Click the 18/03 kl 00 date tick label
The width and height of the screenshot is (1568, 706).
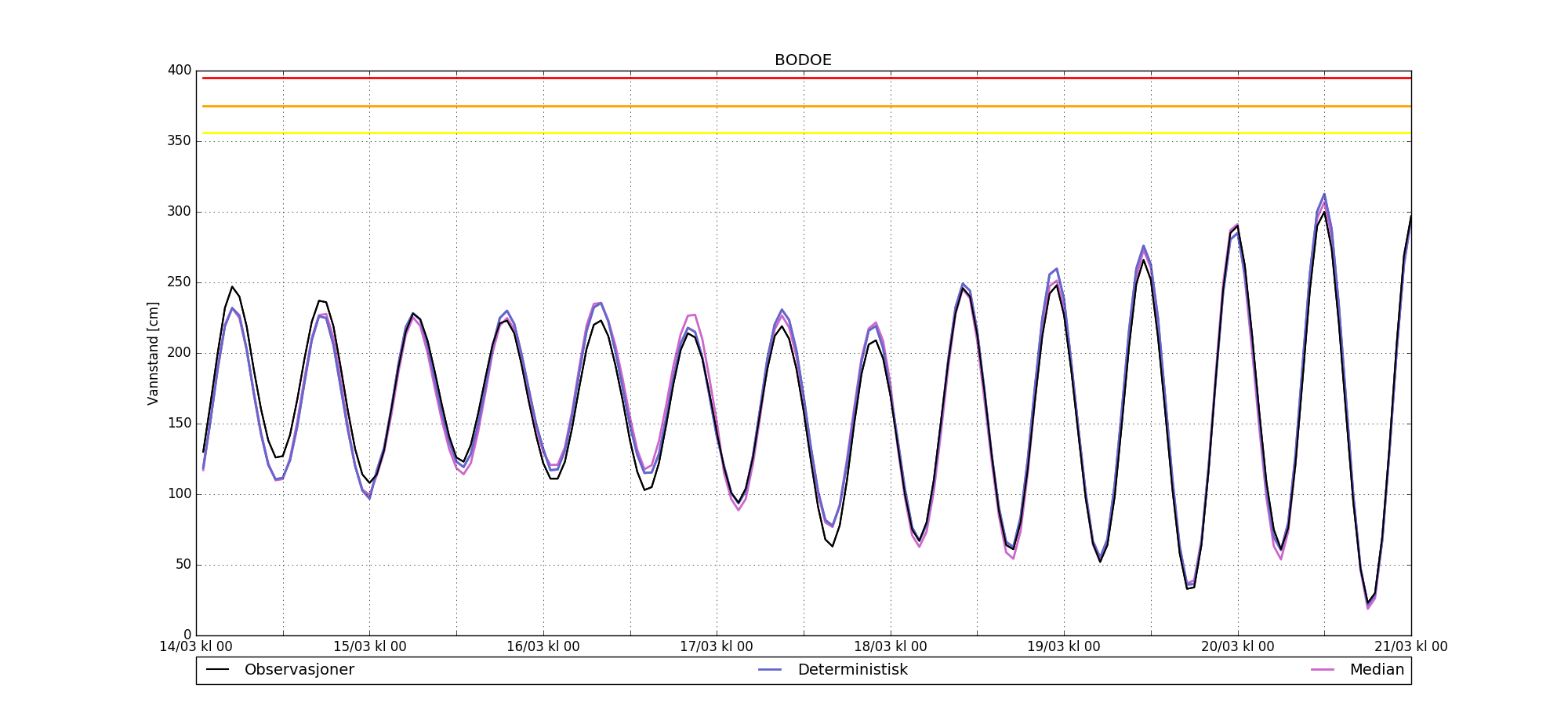[891, 647]
